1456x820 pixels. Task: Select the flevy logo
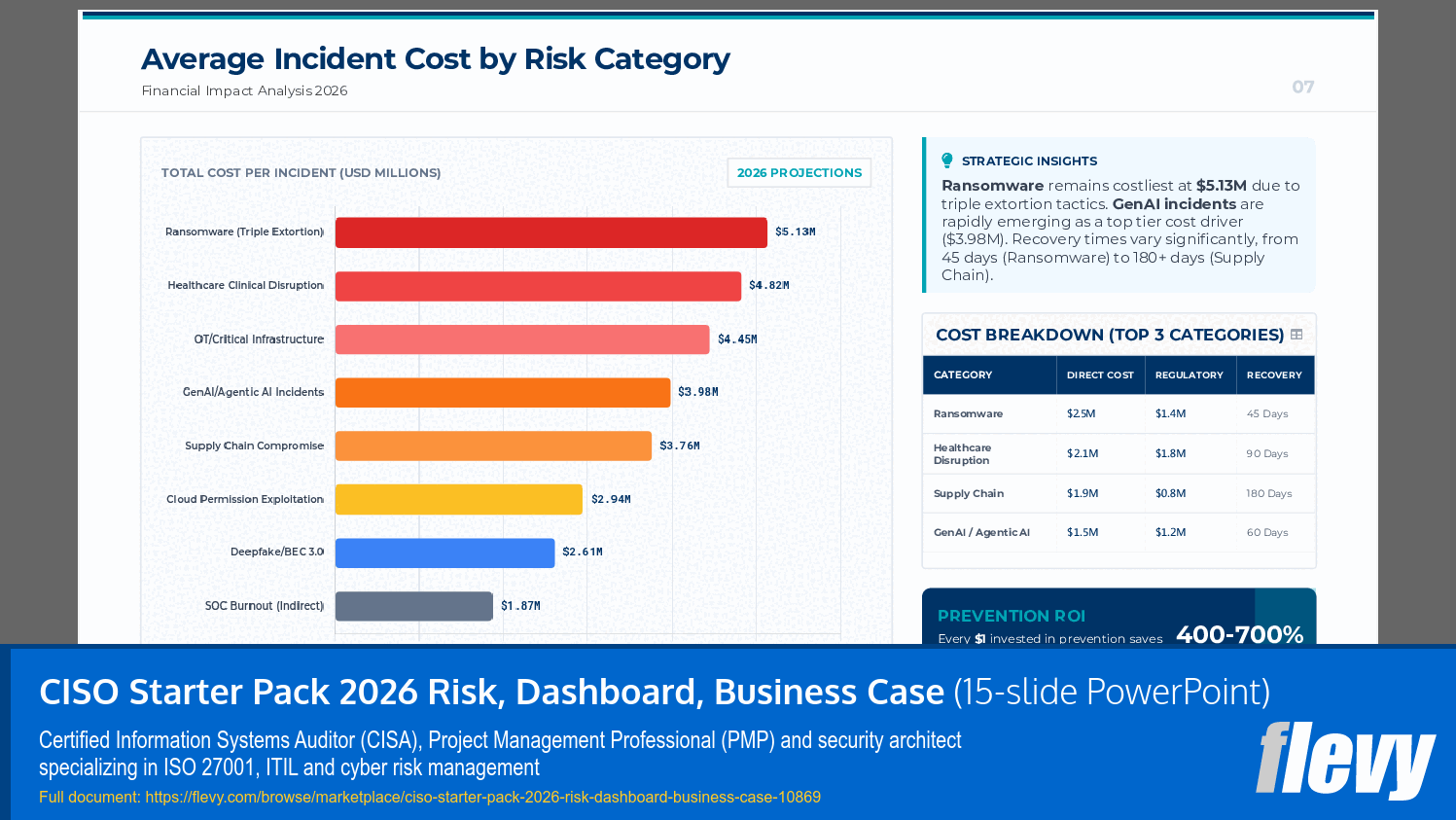(1345, 764)
